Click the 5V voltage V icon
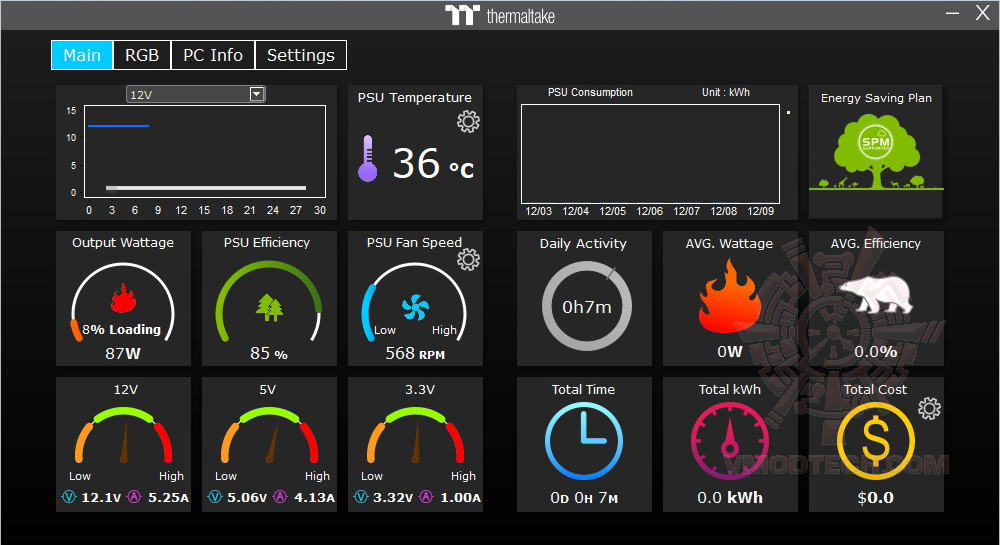The height and width of the screenshot is (545, 1000). click(215, 497)
